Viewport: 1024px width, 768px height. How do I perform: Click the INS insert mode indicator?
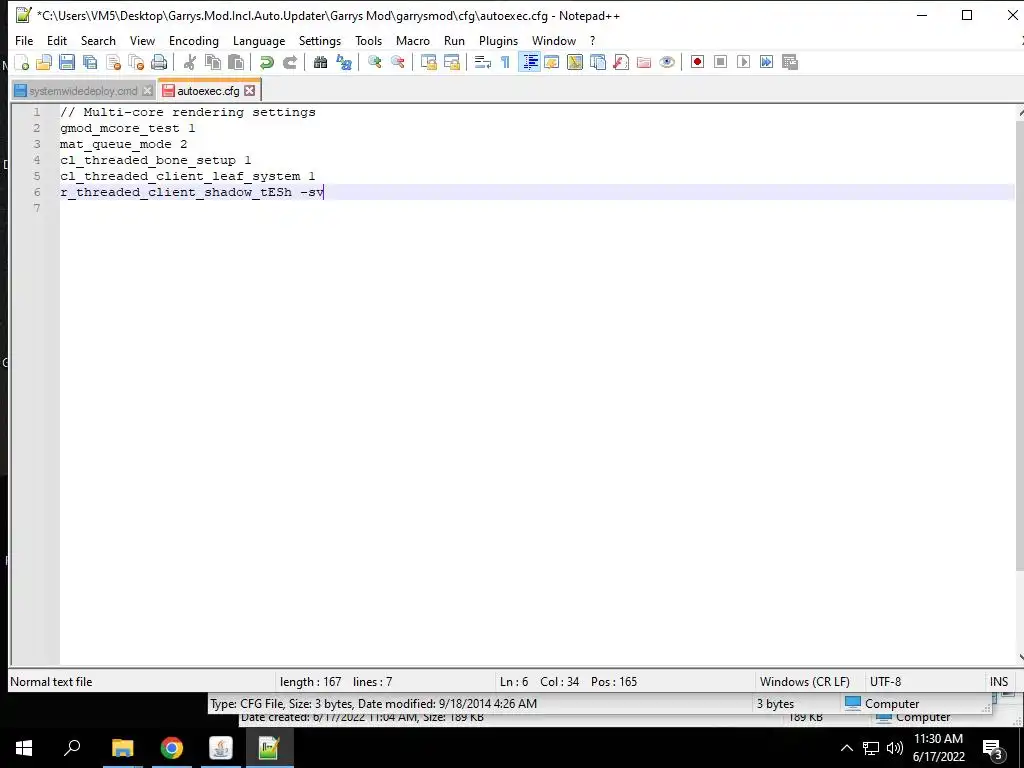(x=999, y=682)
